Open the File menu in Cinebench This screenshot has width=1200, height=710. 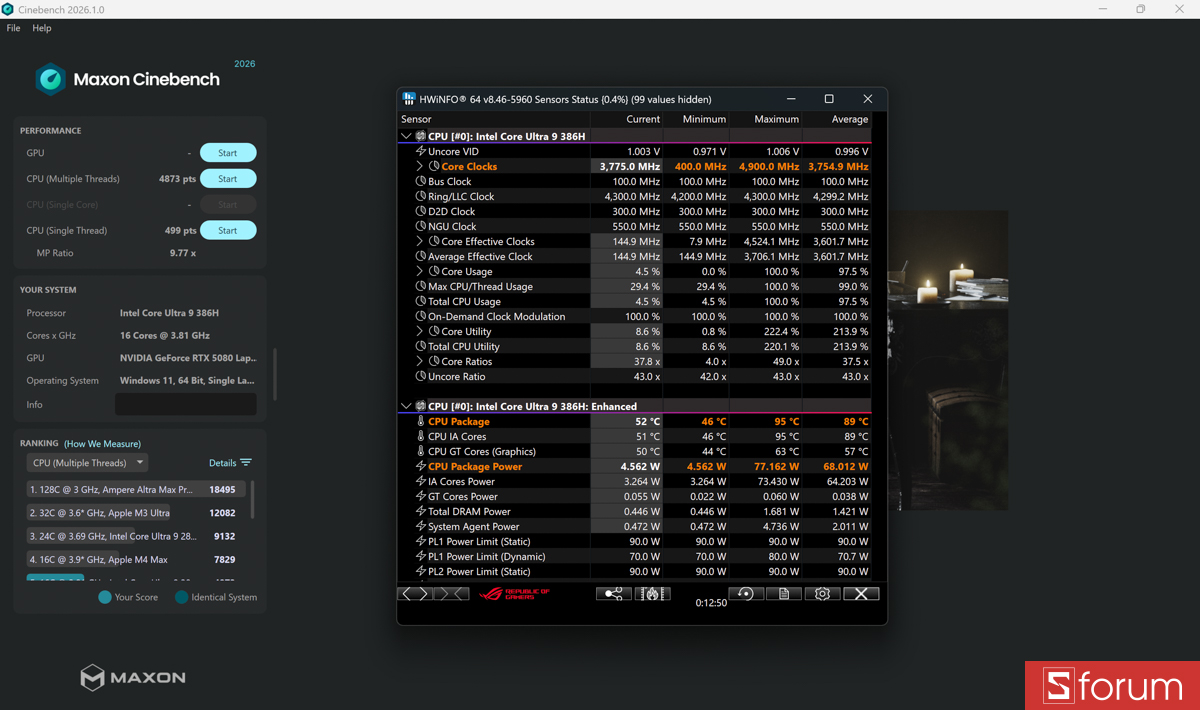point(13,28)
